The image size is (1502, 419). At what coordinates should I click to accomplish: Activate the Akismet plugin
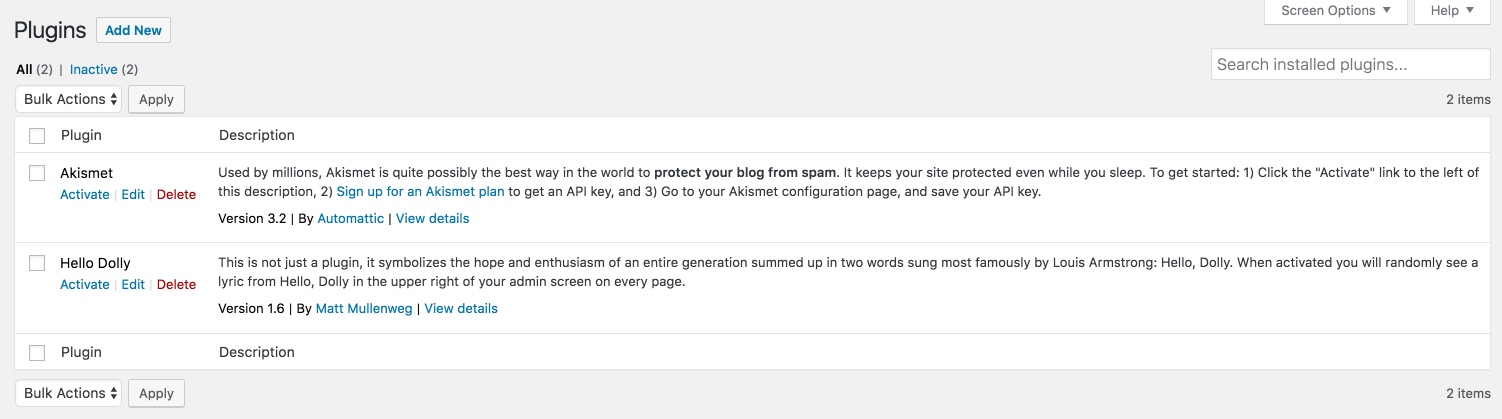coord(84,194)
